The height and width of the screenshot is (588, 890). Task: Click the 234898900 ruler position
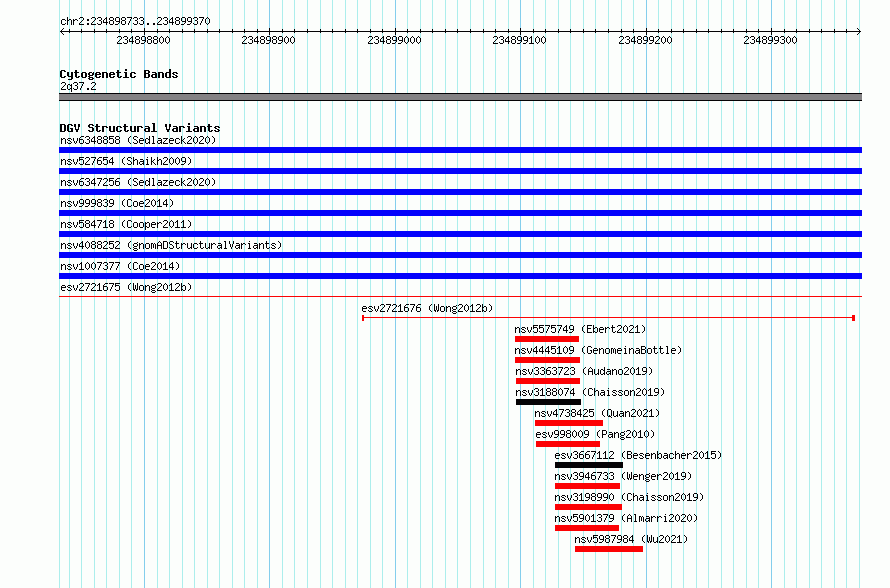pos(268,40)
